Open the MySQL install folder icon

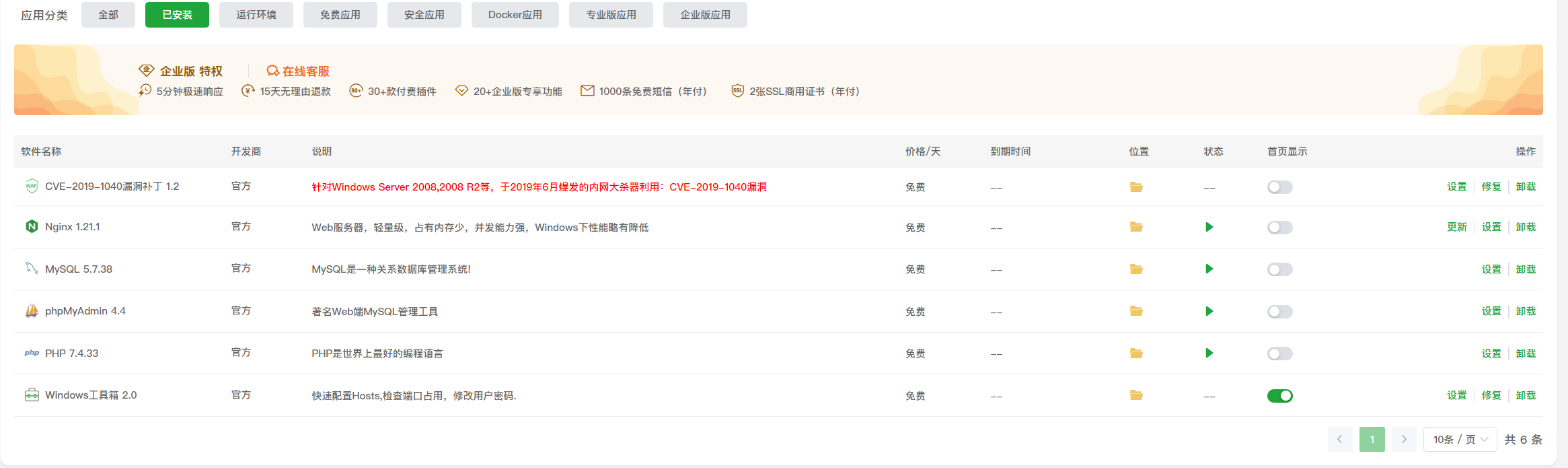tap(1136, 269)
